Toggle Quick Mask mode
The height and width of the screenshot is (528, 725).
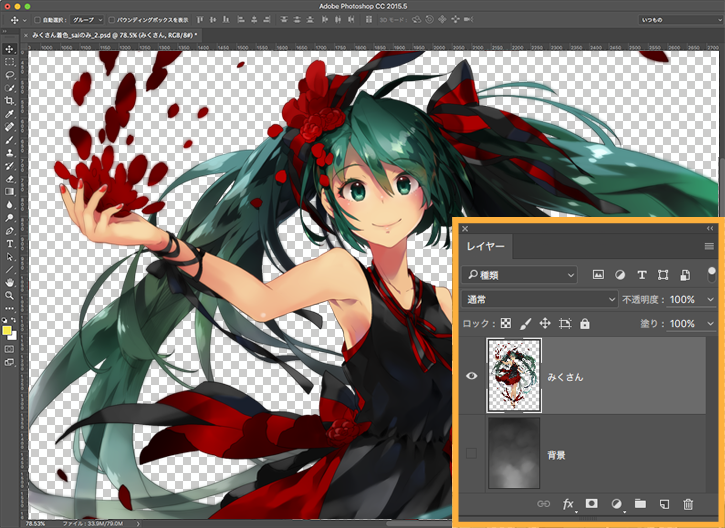click(9, 349)
